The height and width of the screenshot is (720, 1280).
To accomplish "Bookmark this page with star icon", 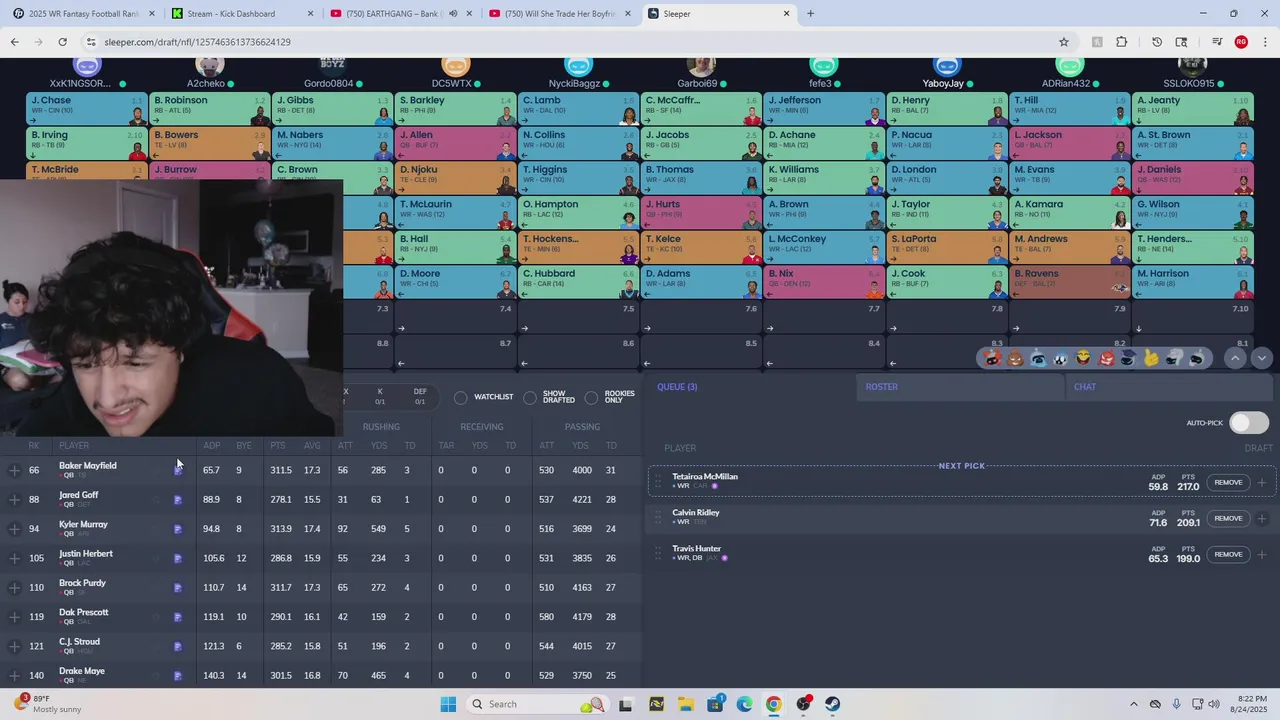I will pyautogui.click(x=1064, y=42).
